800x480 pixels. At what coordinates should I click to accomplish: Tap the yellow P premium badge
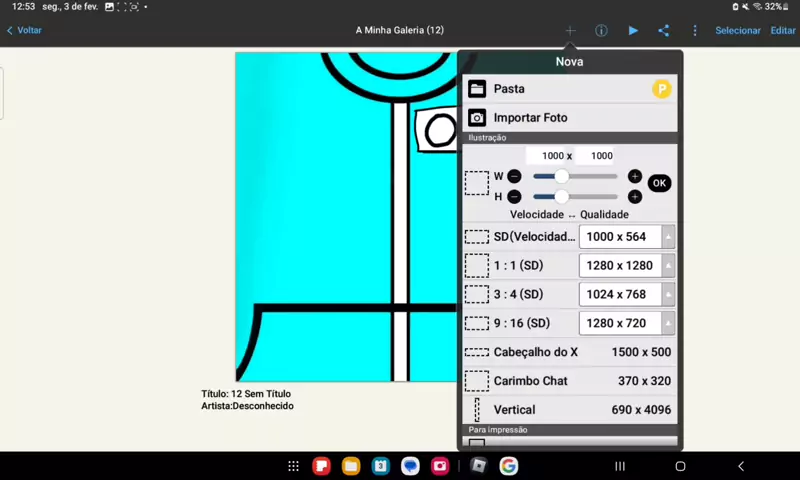click(661, 89)
